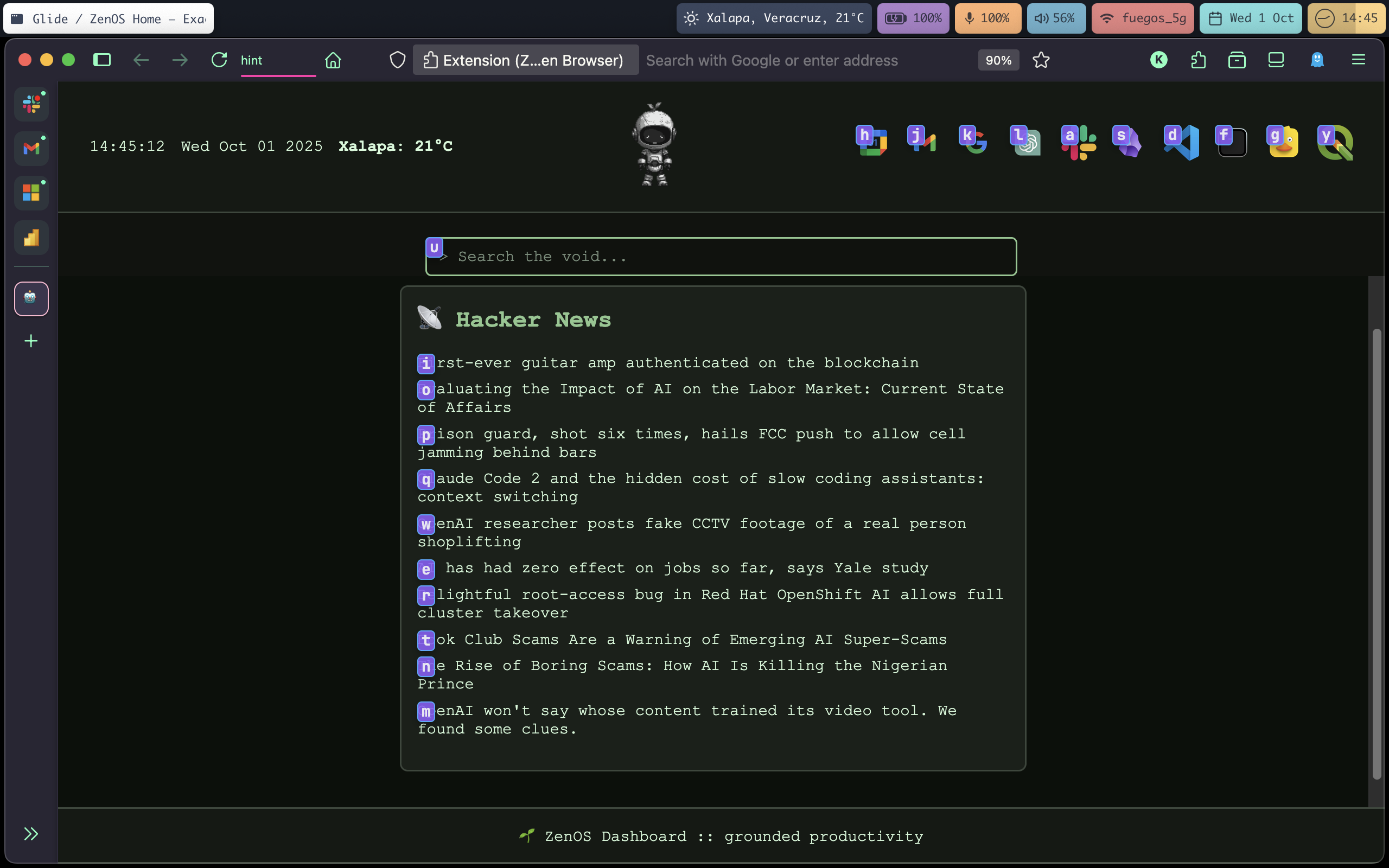Open the Yale study jobs headline
The height and width of the screenshot is (868, 1389).
(686, 569)
